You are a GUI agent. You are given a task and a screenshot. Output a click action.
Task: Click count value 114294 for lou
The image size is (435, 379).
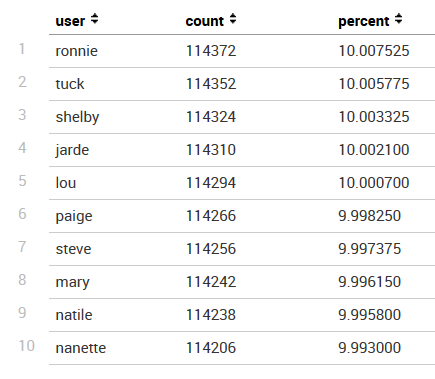[x=211, y=183]
